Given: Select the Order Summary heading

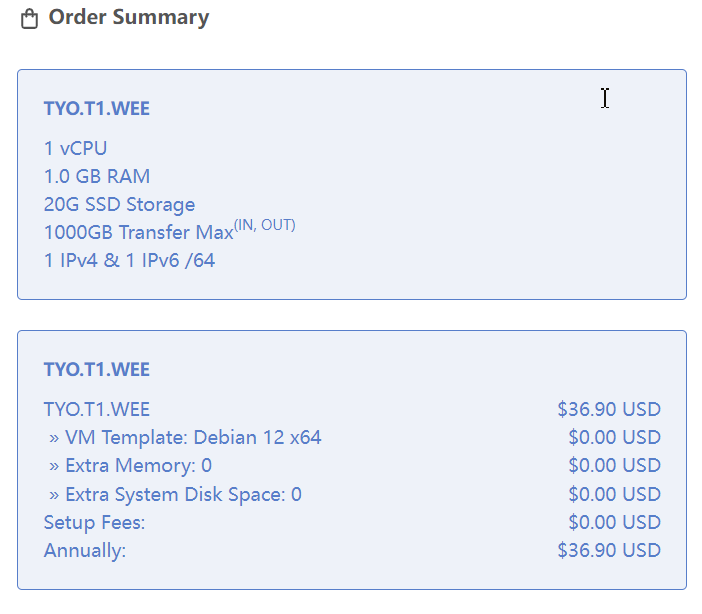Looking at the screenshot, I should click(128, 17).
